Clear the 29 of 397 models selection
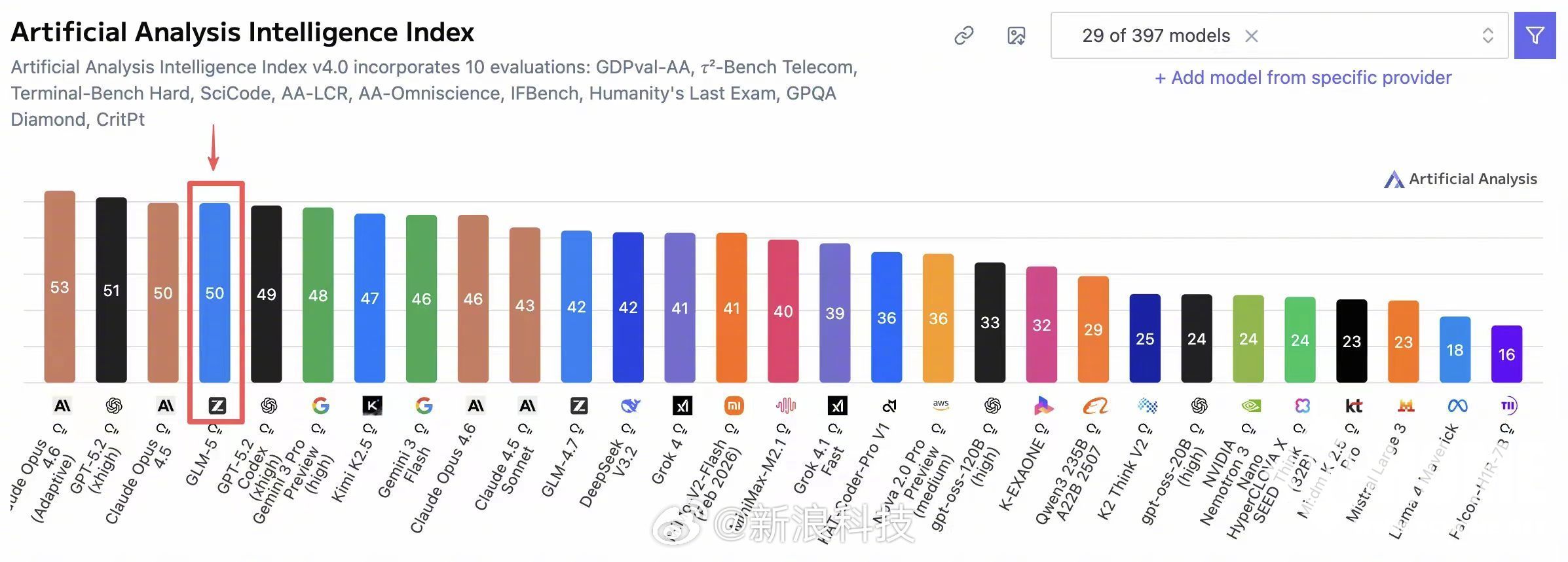The width and height of the screenshot is (1568, 562). click(x=1252, y=36)
